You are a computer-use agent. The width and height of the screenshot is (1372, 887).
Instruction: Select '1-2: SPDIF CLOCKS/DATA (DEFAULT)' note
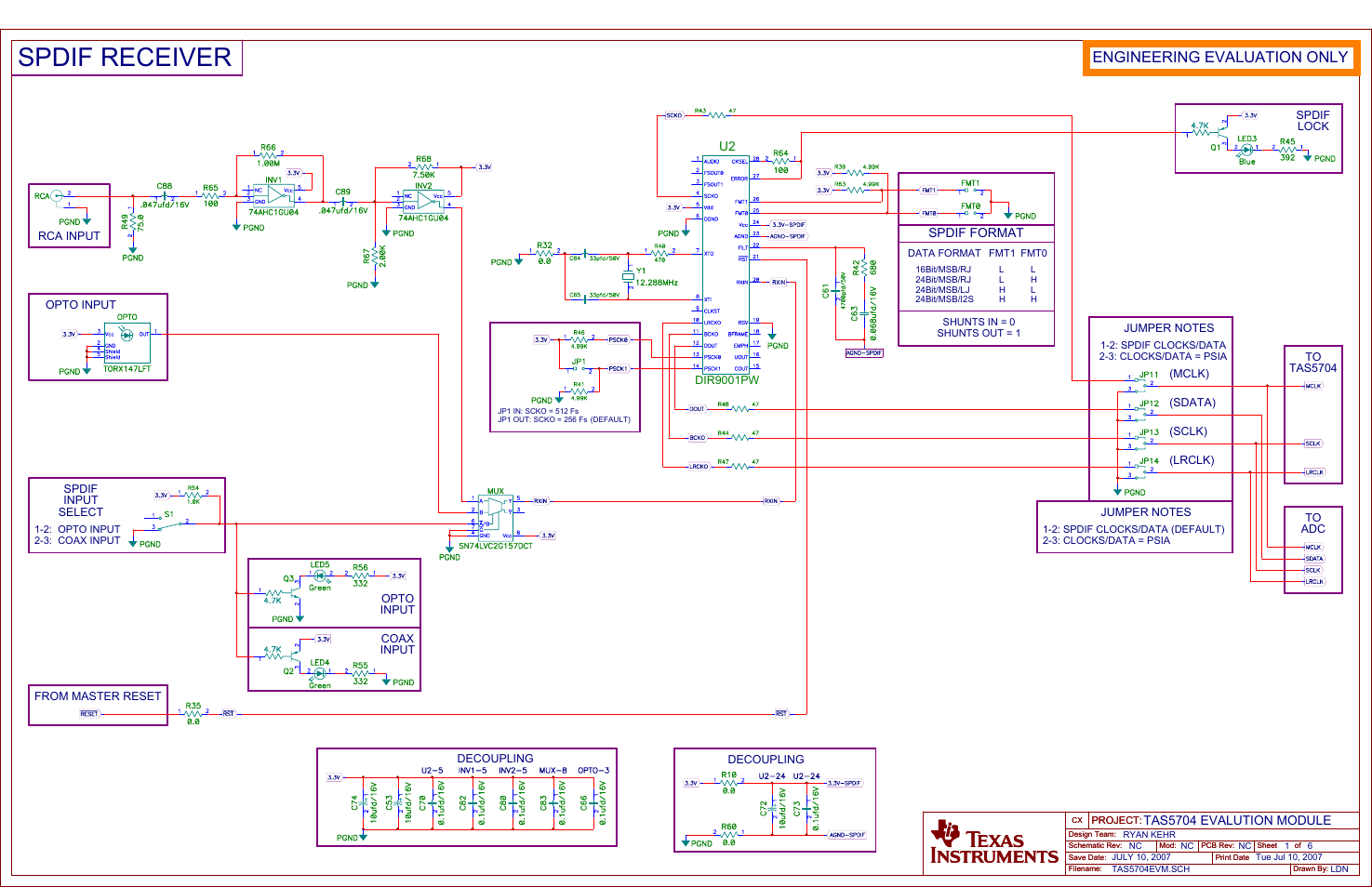(x=1134, y=529)
